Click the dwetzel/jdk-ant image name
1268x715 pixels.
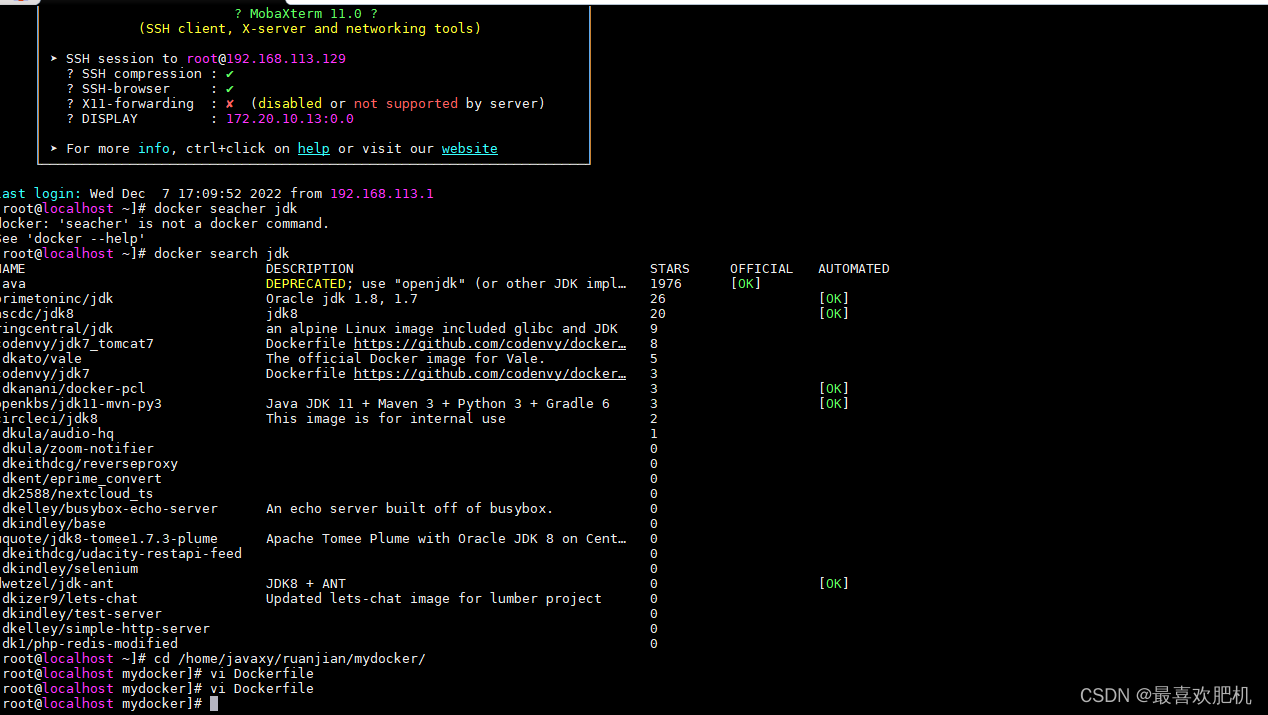(57, 583)
